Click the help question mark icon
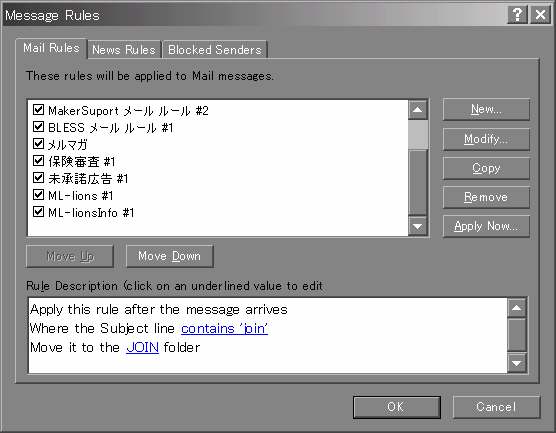 pyautogui.click(x=517, y=15)
